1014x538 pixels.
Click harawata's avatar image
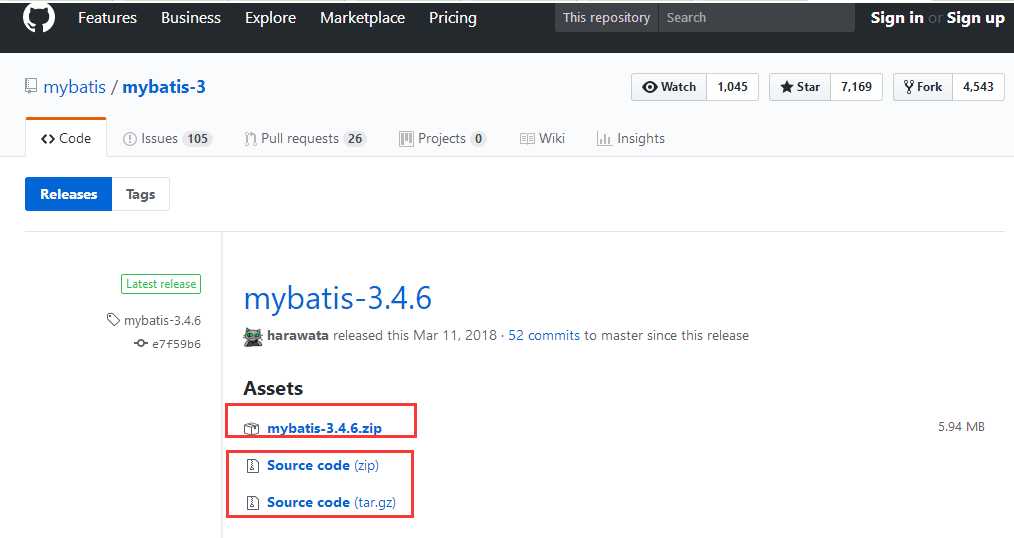click(x=253, y=336)
